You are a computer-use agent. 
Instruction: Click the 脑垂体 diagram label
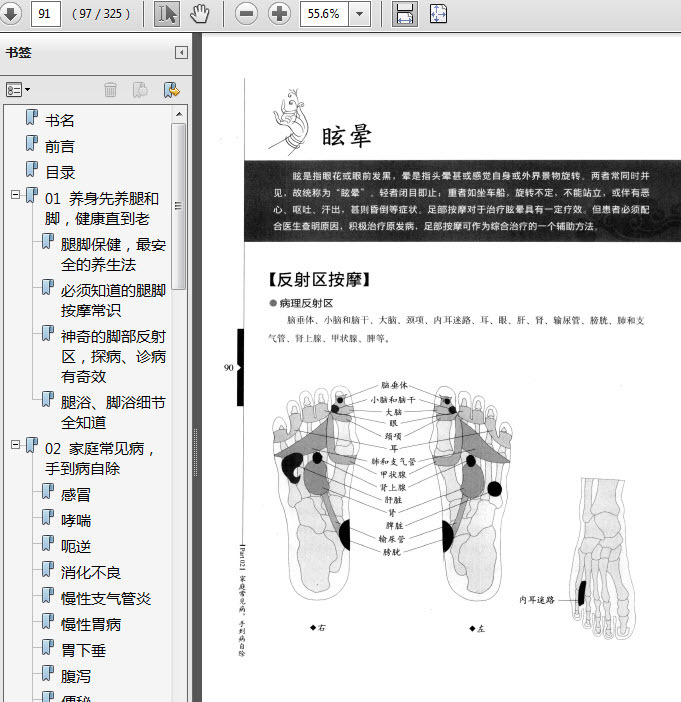point(394,385)
